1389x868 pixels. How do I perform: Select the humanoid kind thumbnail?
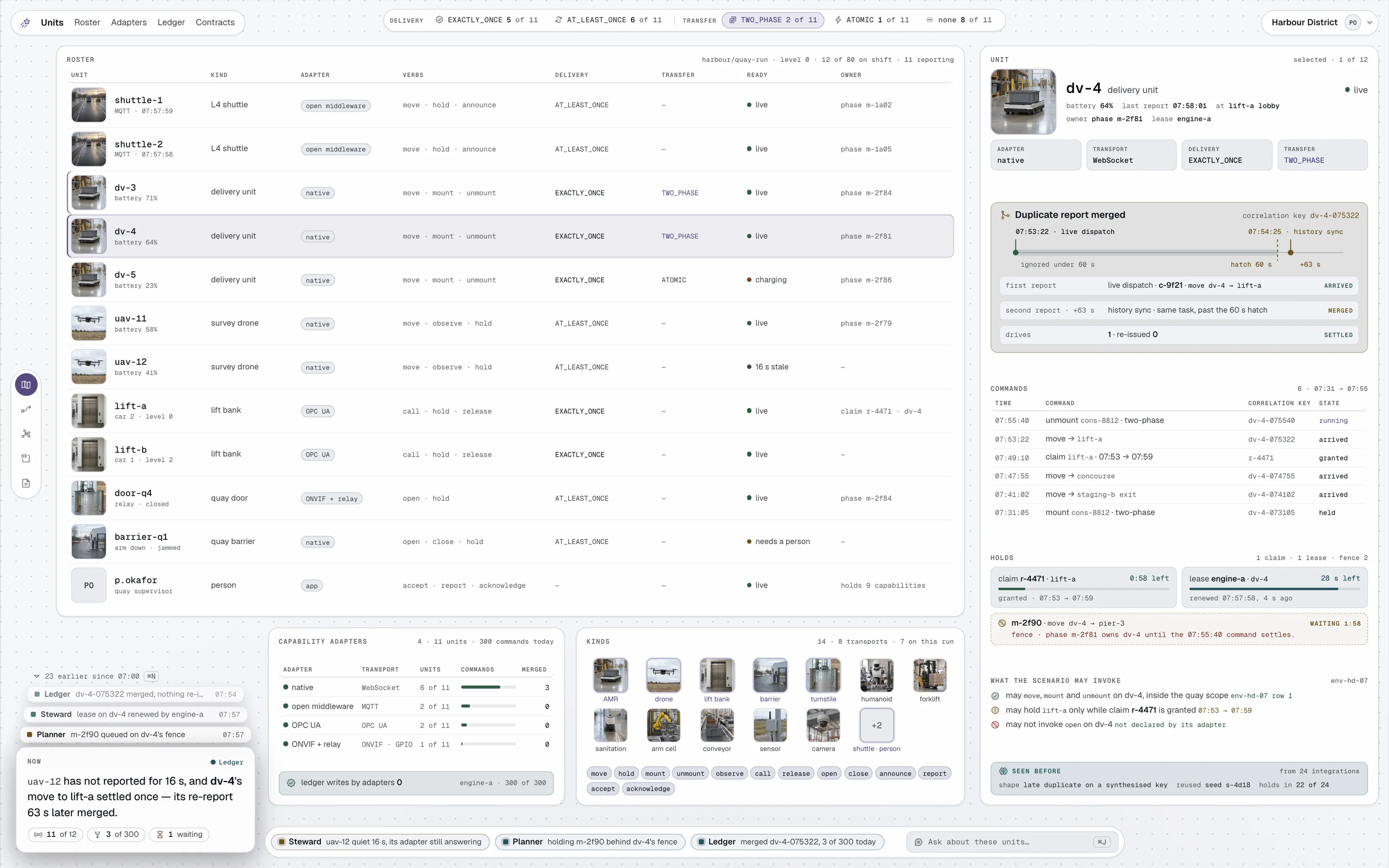(876, 675)
